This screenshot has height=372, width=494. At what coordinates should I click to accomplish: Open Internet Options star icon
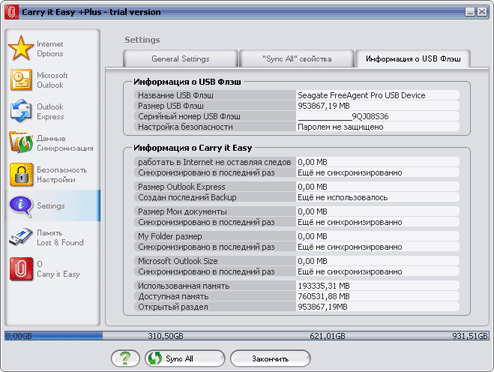[x=21, y=48]
